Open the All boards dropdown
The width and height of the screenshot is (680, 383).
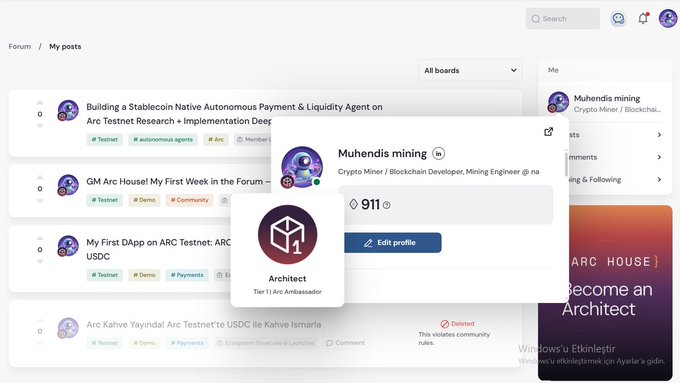click(x=470, y=70)
